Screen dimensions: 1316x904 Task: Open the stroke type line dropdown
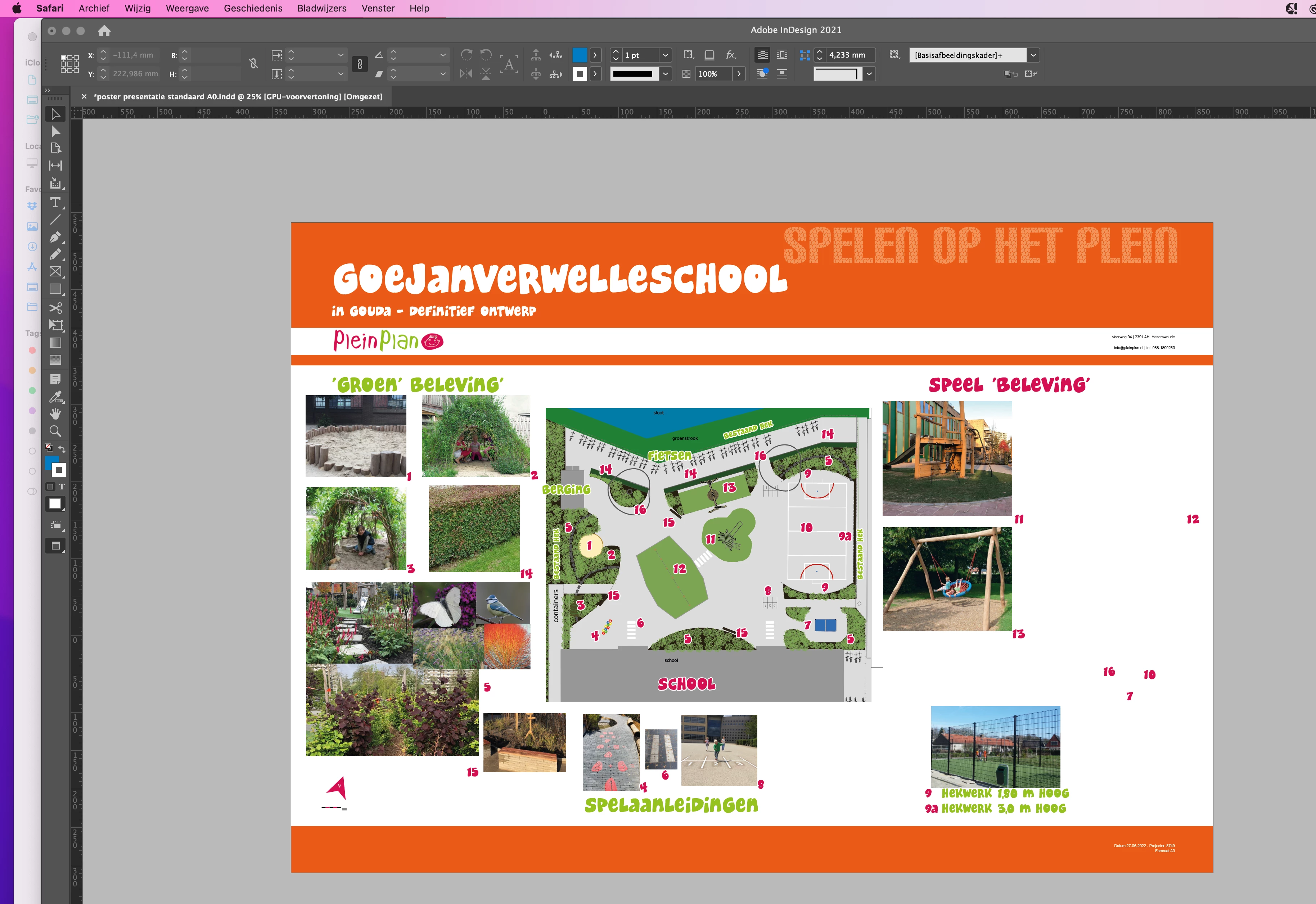click(x=666, y=74)
